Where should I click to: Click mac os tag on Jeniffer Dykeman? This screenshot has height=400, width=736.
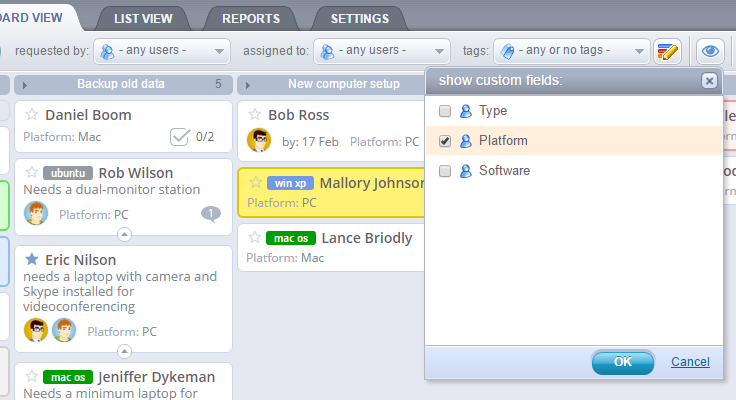point(68,377)
